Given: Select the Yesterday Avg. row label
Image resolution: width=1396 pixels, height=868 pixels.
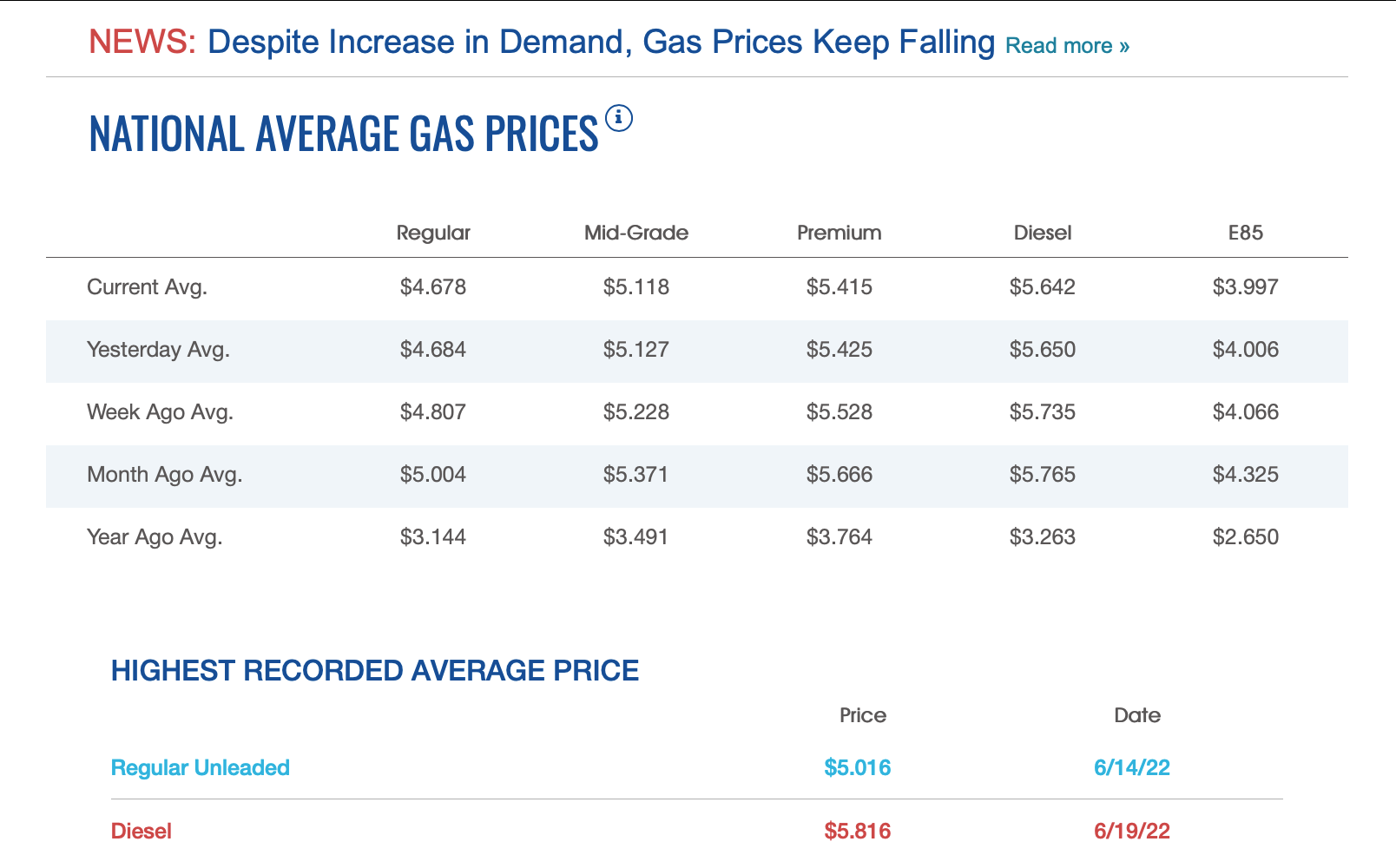Looking at the screenshot, I should pyautogui.click(x=158, y=350).
